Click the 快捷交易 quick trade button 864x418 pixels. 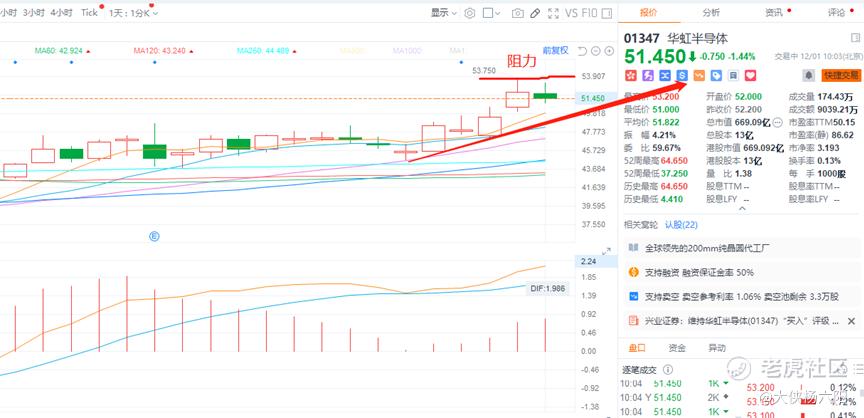point(841,75)
